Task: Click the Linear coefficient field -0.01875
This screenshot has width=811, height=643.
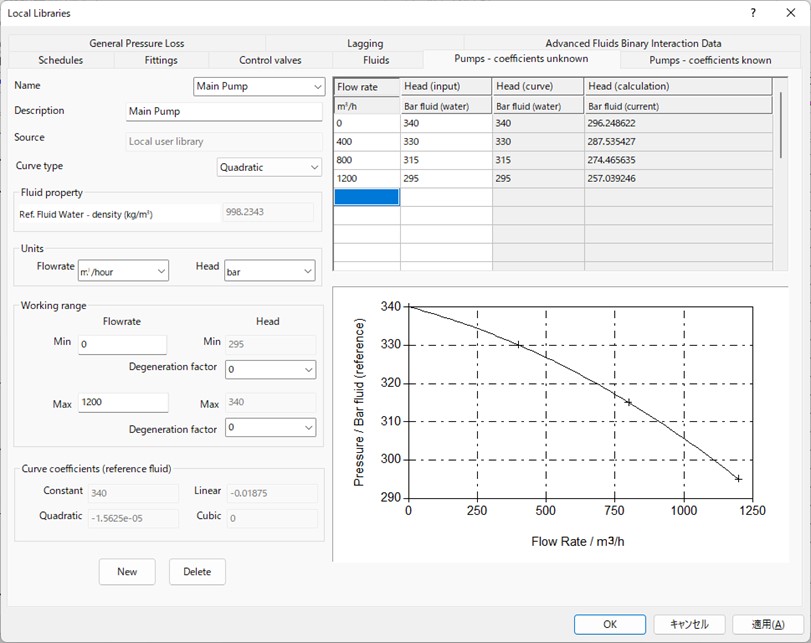Action: (273, 493)
